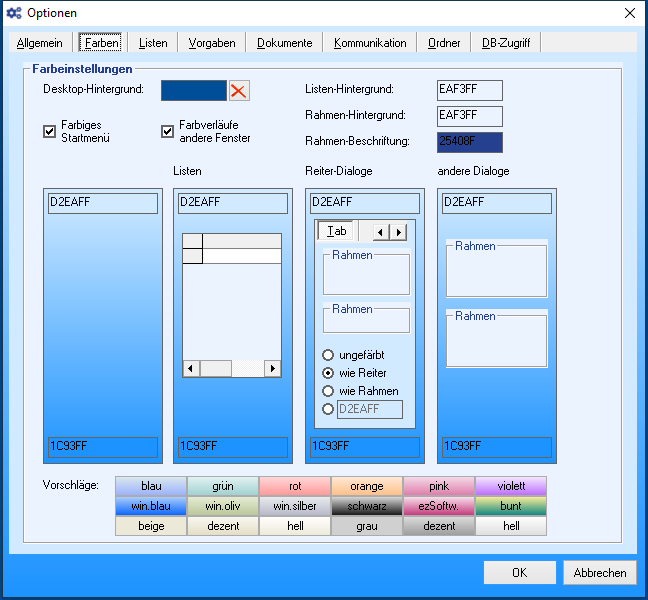Image resolution: width=648 pixels, height=600 pixels.
Task: Click left arrow beside Tab preview
Action: (381, 232)
